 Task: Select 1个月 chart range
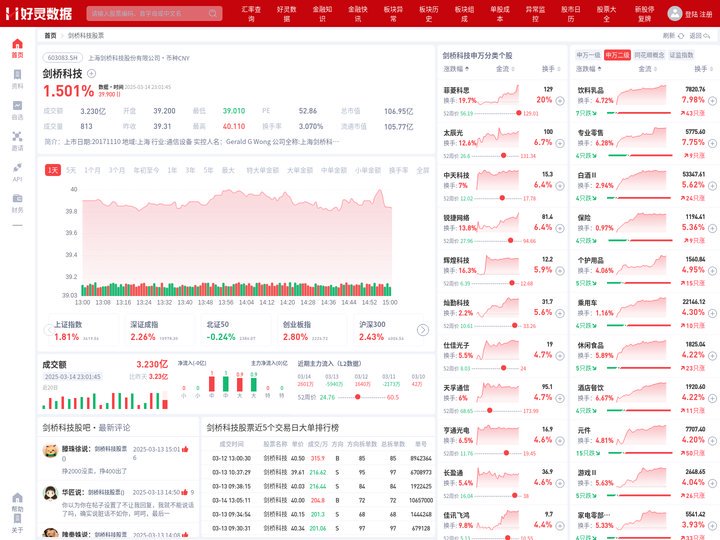[92, 170]
